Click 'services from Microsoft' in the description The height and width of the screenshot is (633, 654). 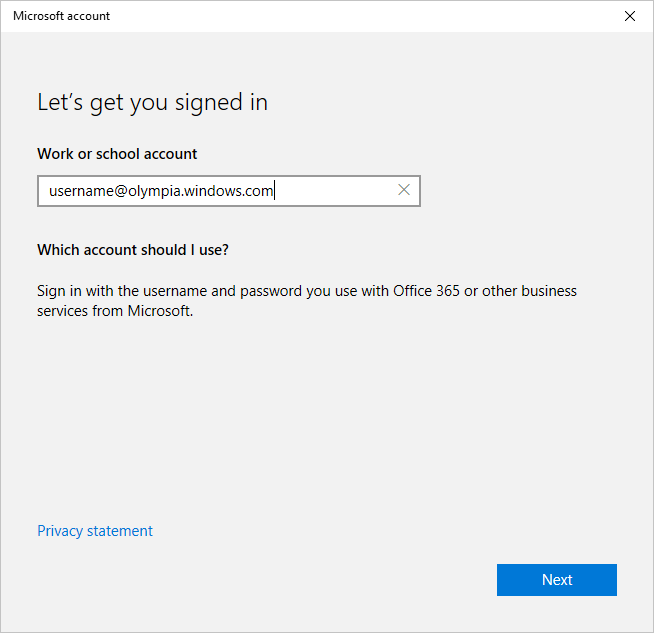pos(114,311)
